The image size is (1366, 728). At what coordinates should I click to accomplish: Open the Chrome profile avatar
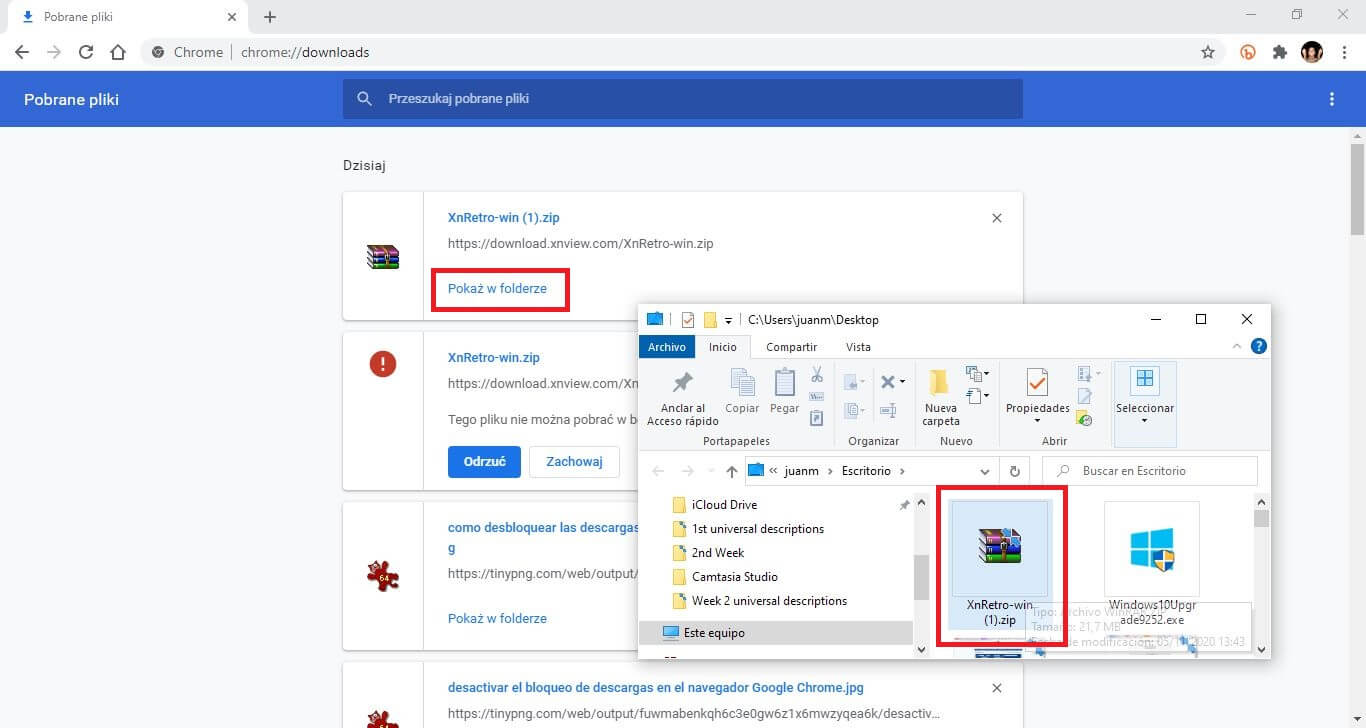click(1311, 52)
